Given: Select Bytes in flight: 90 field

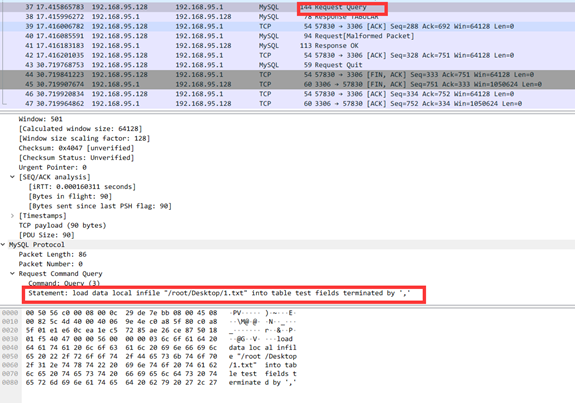Looking at the screenshot, I should [x=70, y=196].
